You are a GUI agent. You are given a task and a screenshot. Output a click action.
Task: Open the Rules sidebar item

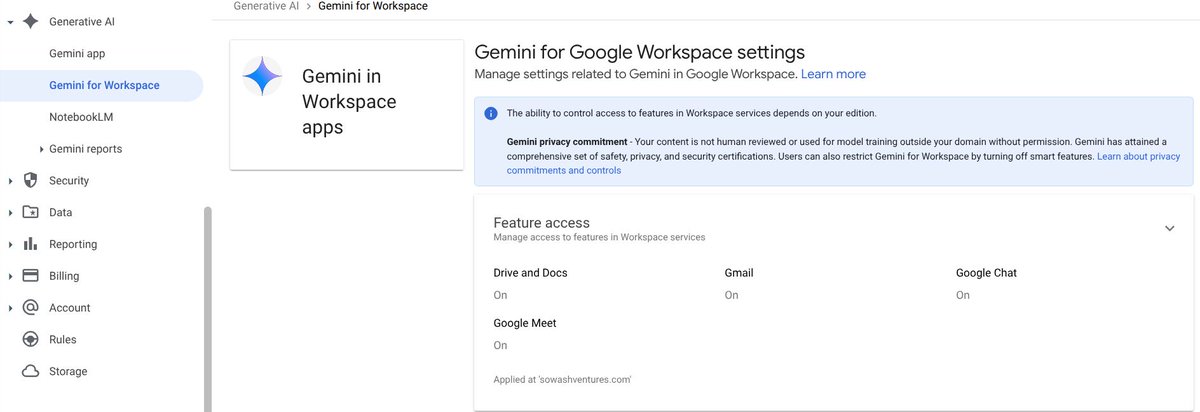click(62, 340)
